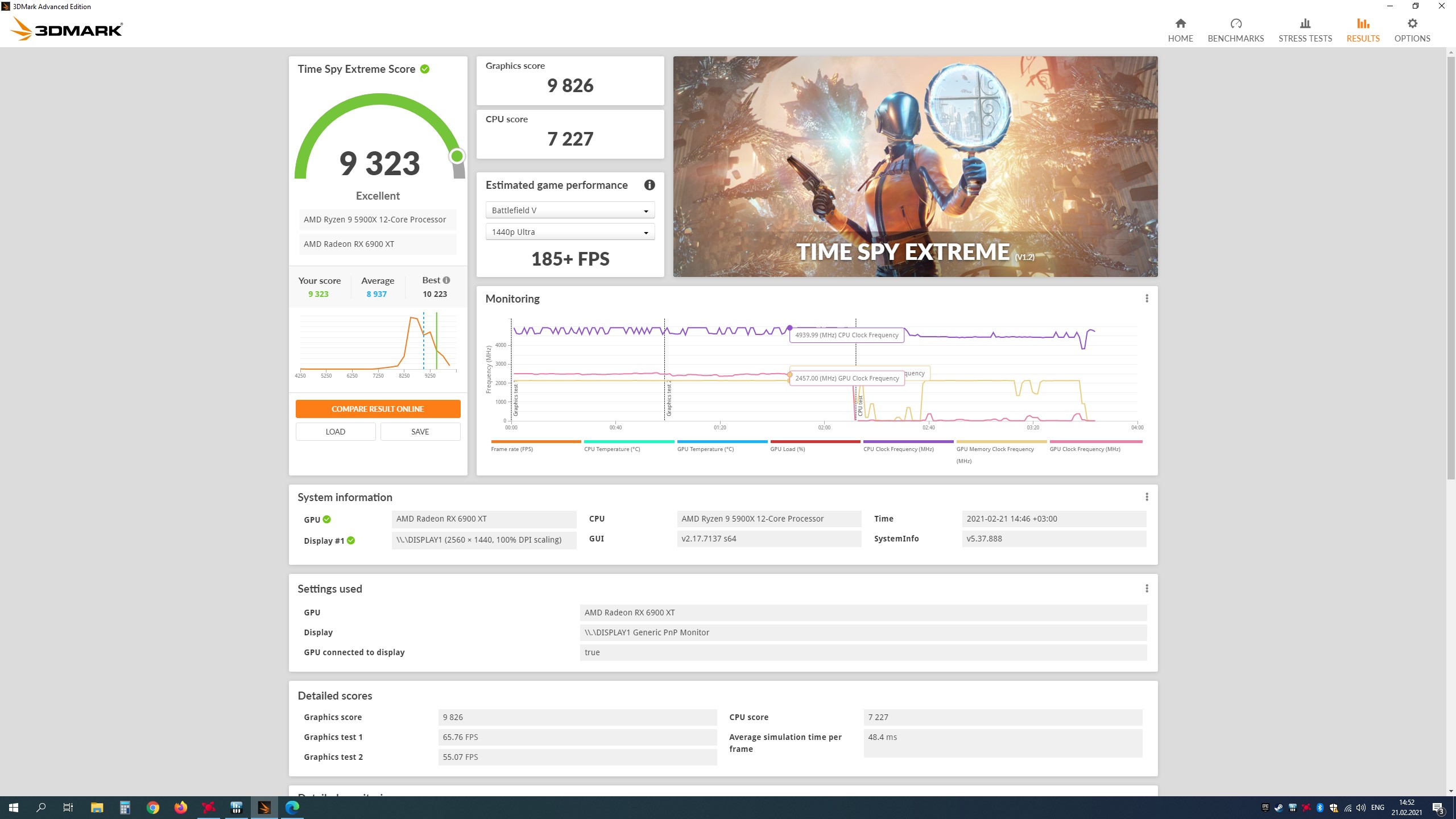Expand the 1440p Ultra resolution dropdown
Image resolution: width=1456 pixels, height=819 pixels.
coord(570,232)
